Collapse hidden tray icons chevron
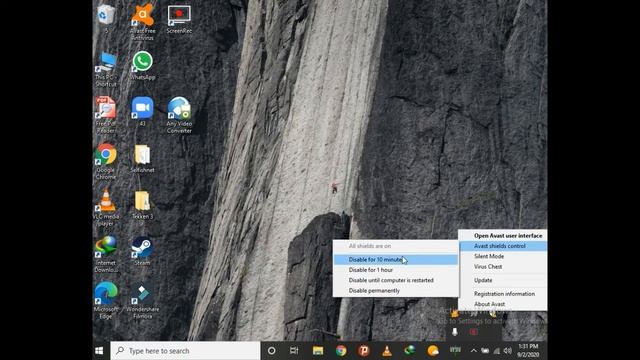The image size is (640, 360). pyautogui.click(x=473, y=351)
